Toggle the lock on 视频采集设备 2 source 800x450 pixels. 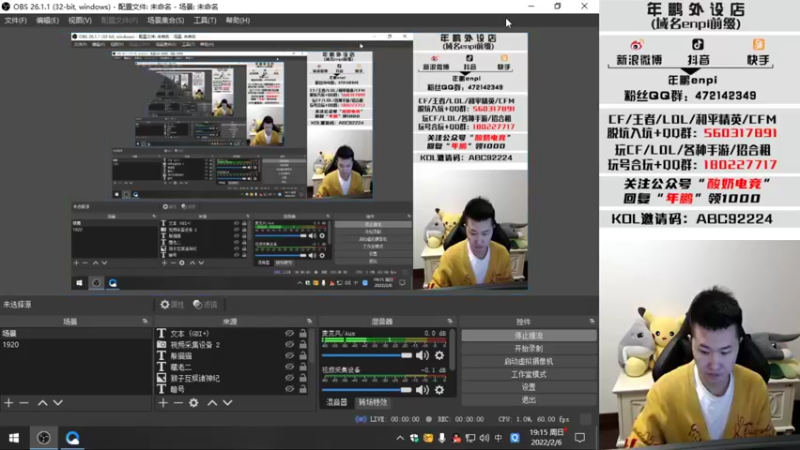[x=303, y=345]
